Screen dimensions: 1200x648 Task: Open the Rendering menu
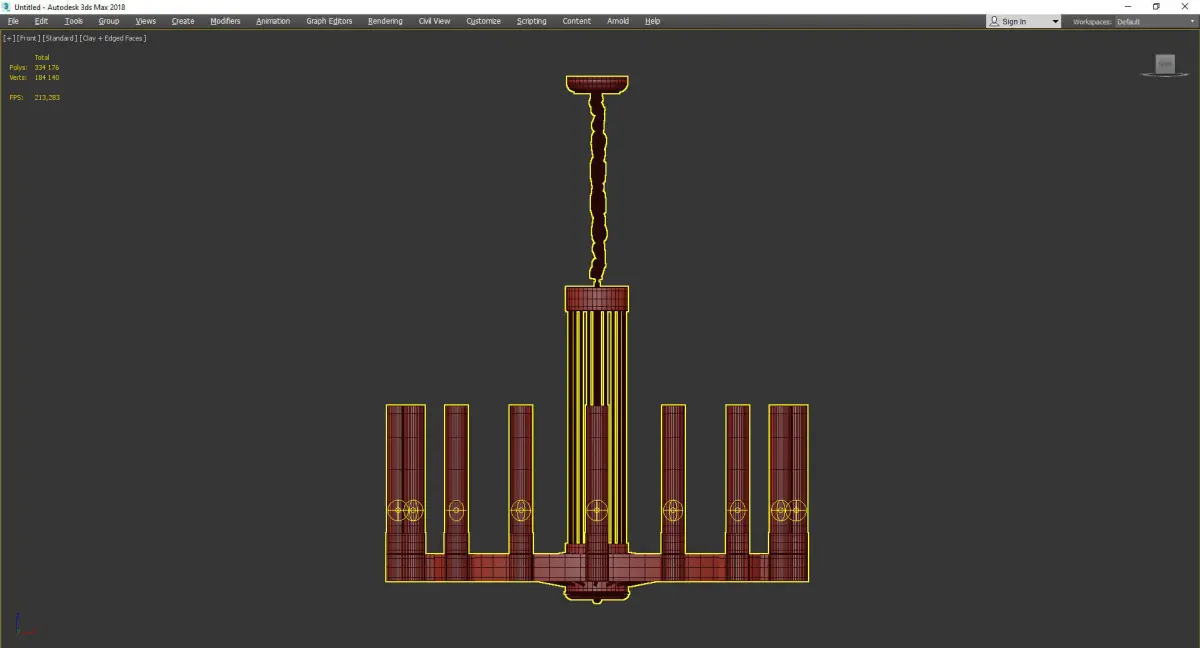[x=385, y=21]
